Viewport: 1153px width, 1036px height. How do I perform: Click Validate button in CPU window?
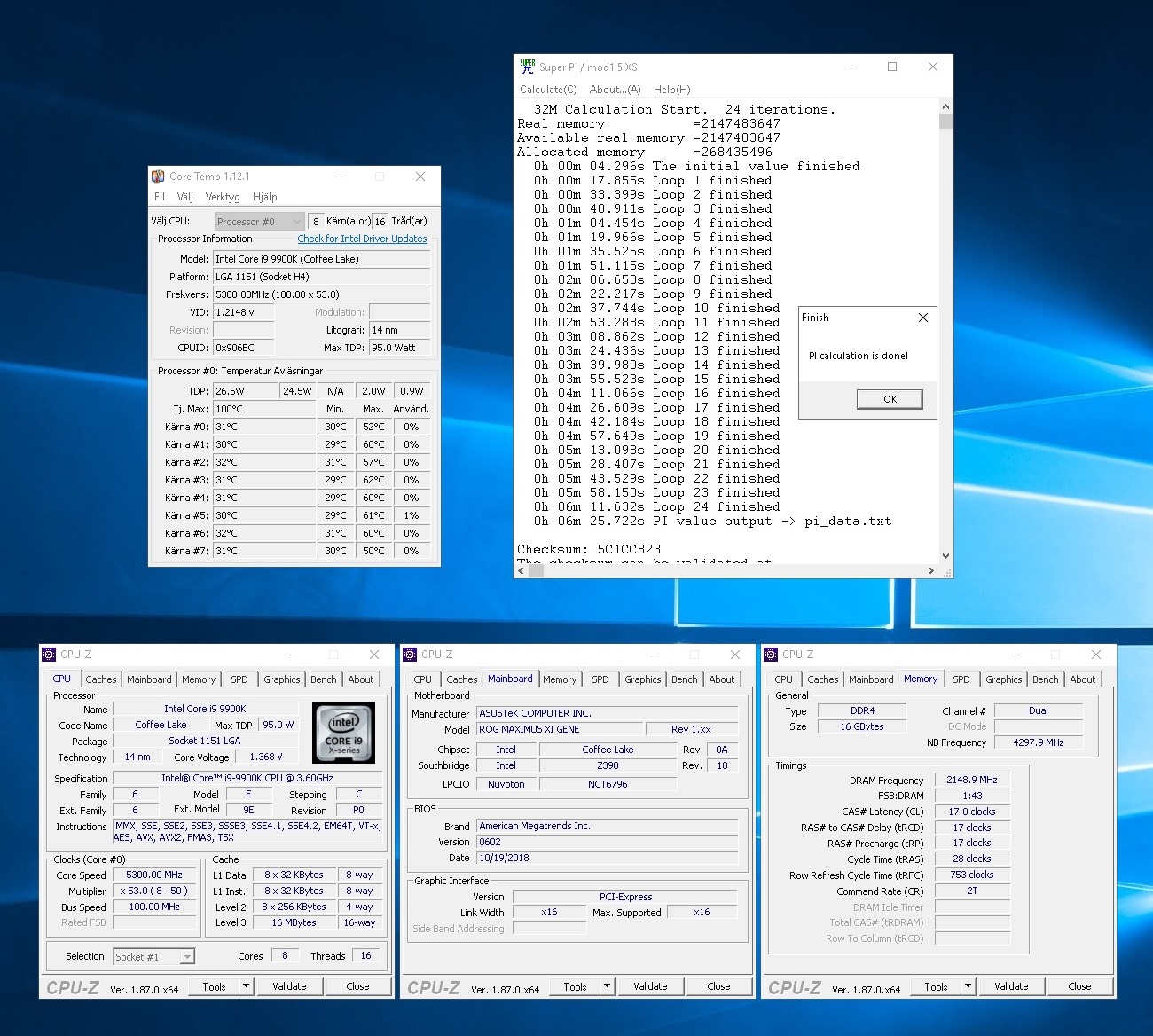pyautogui.click(x=289, y=986)
